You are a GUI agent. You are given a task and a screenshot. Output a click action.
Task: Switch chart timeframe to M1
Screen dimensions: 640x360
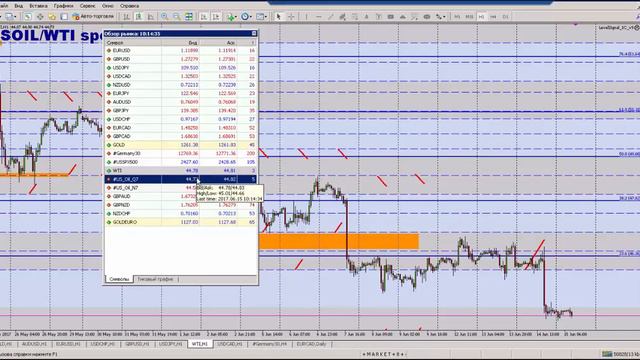point(457,16)
